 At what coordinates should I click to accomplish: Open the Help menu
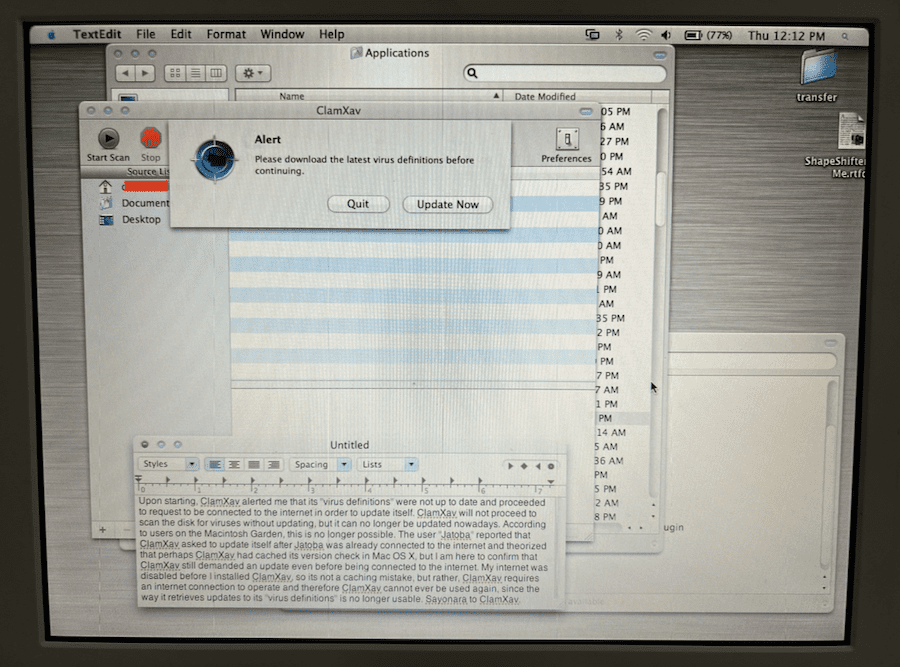[332, 34]
